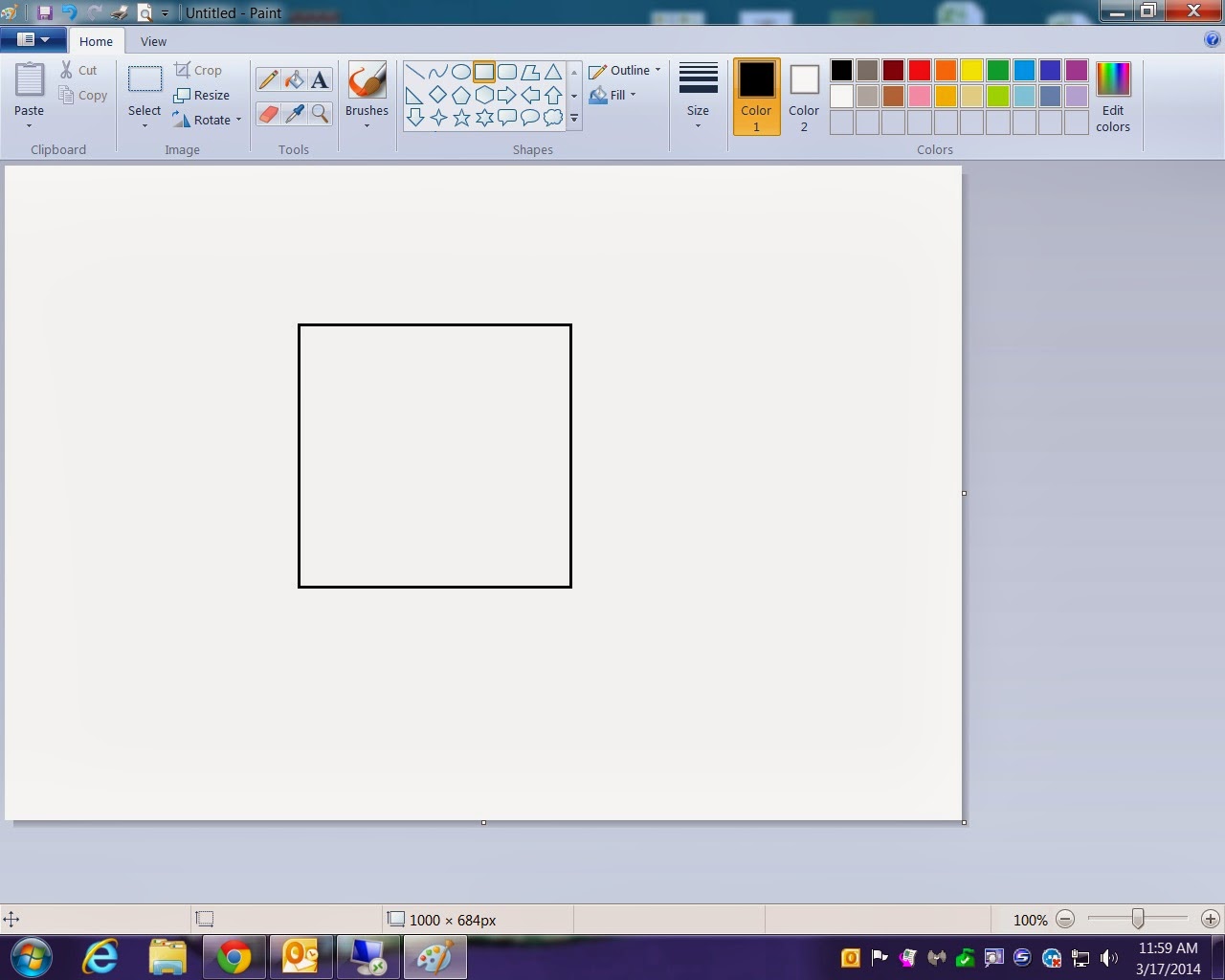
Task: Open the Outline dropdown
Action: (624, 70)
